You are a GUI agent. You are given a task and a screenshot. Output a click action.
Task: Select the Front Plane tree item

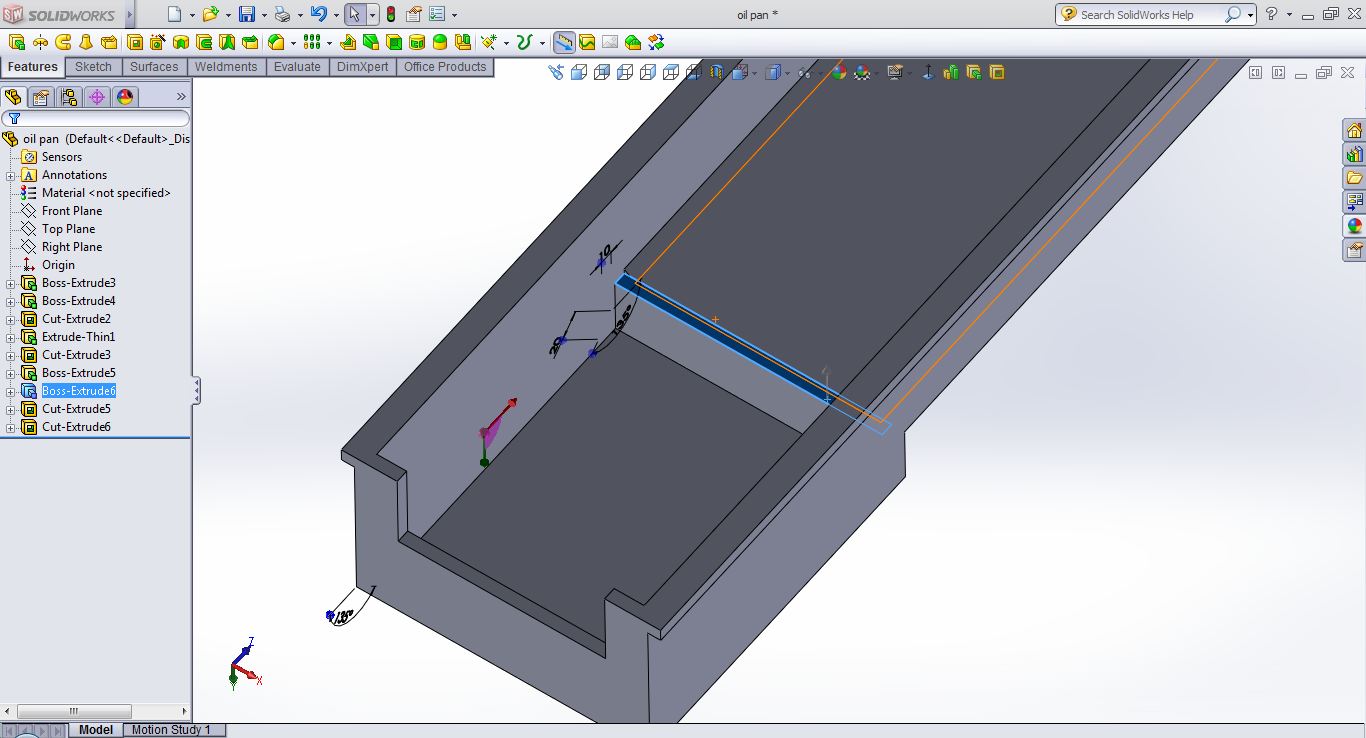click(72, 211)
